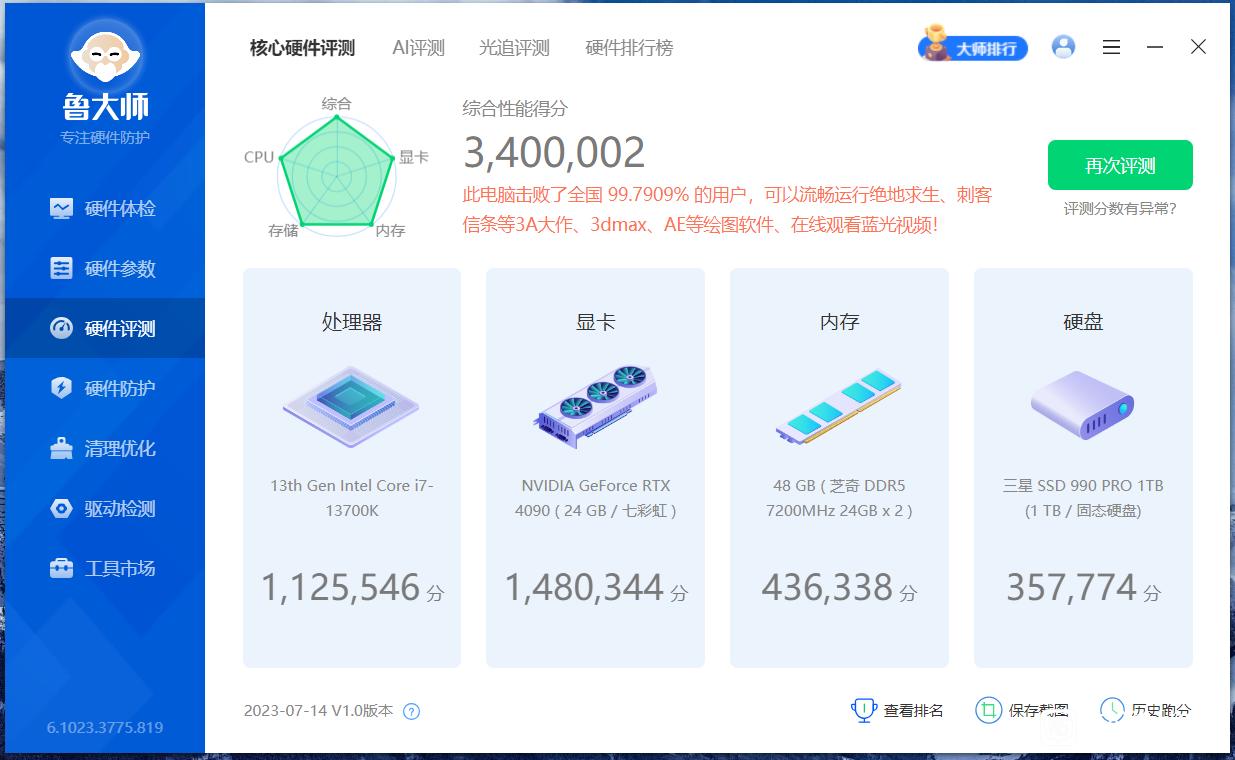Image resolution: width=1235 pixels, height=760 pixels.
Task: Click the user account avatar icon
Action: (x=1063, y=47)
